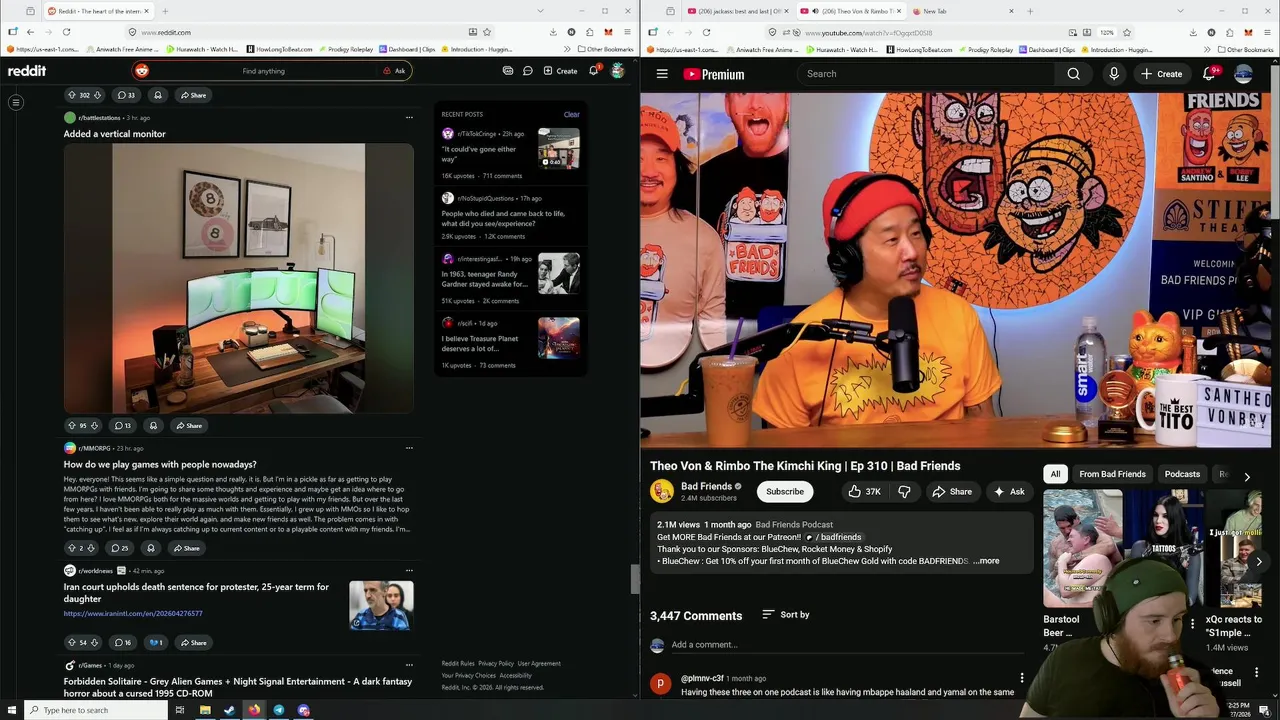1280x720 pixels.
Task: Clear the Reddit recent posts list
Action: (x=571, y=114)
